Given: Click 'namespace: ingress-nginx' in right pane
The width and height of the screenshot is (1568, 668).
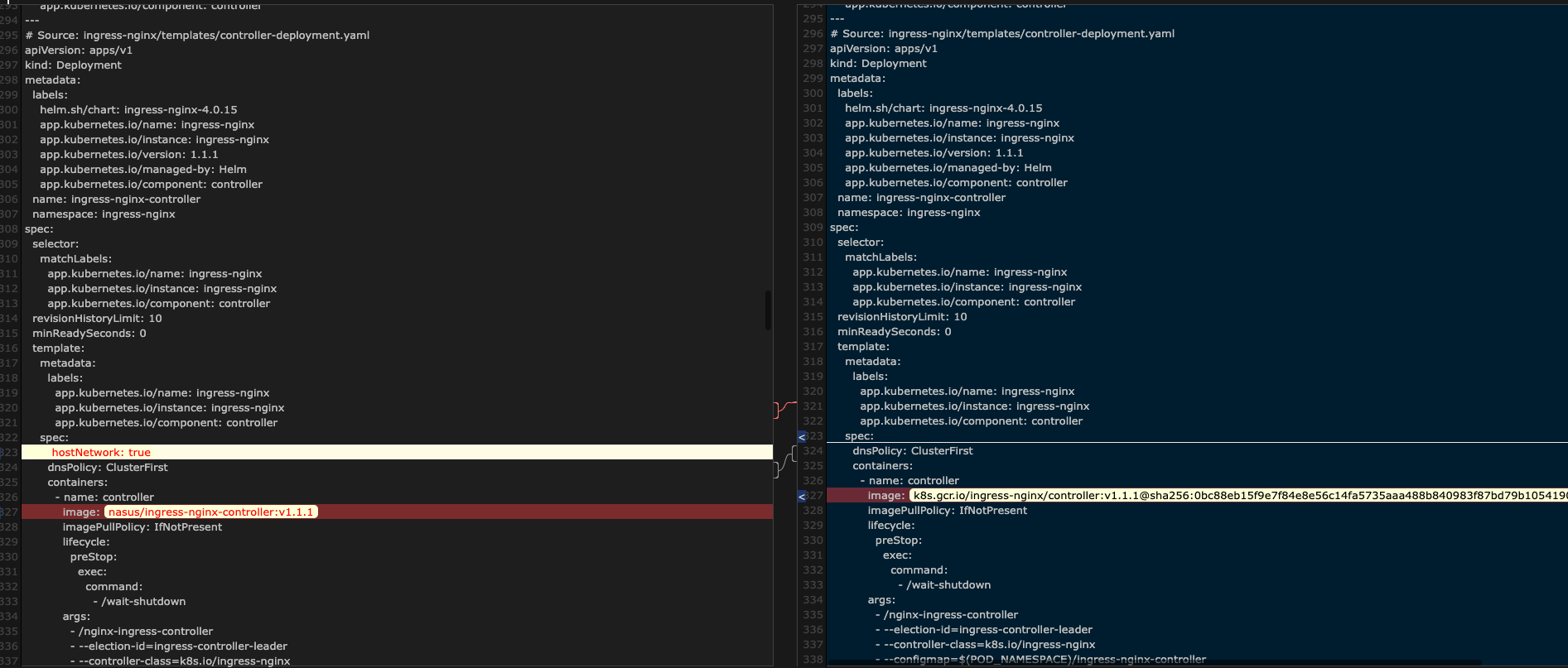Looking at the screenshot, I should tap(909, 213).
